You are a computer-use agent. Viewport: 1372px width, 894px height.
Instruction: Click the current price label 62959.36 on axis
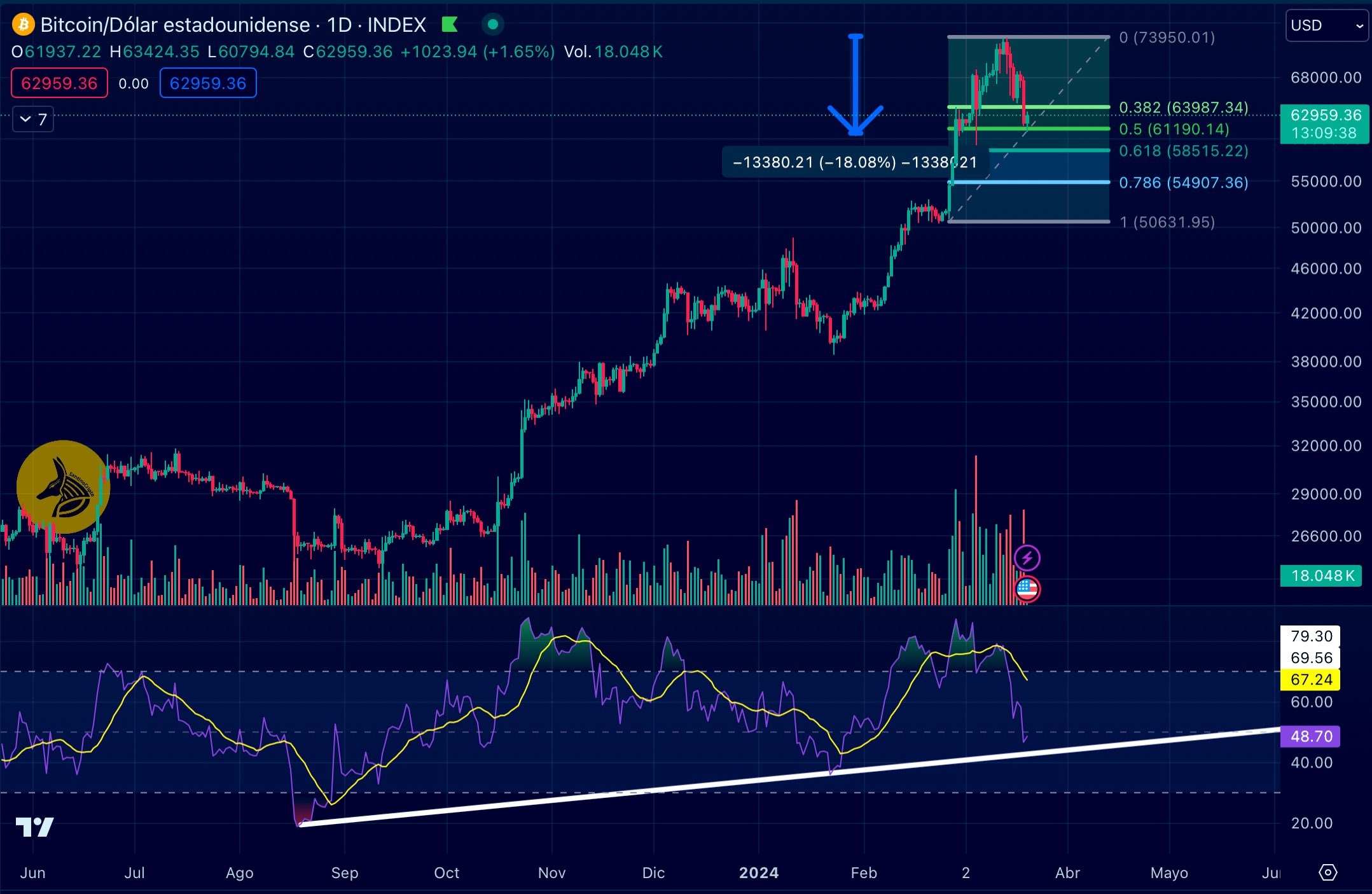[x=1325, y=124]
